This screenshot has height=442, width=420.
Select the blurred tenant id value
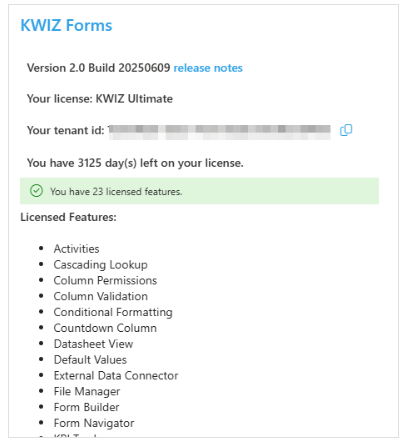tap(220, 132)
